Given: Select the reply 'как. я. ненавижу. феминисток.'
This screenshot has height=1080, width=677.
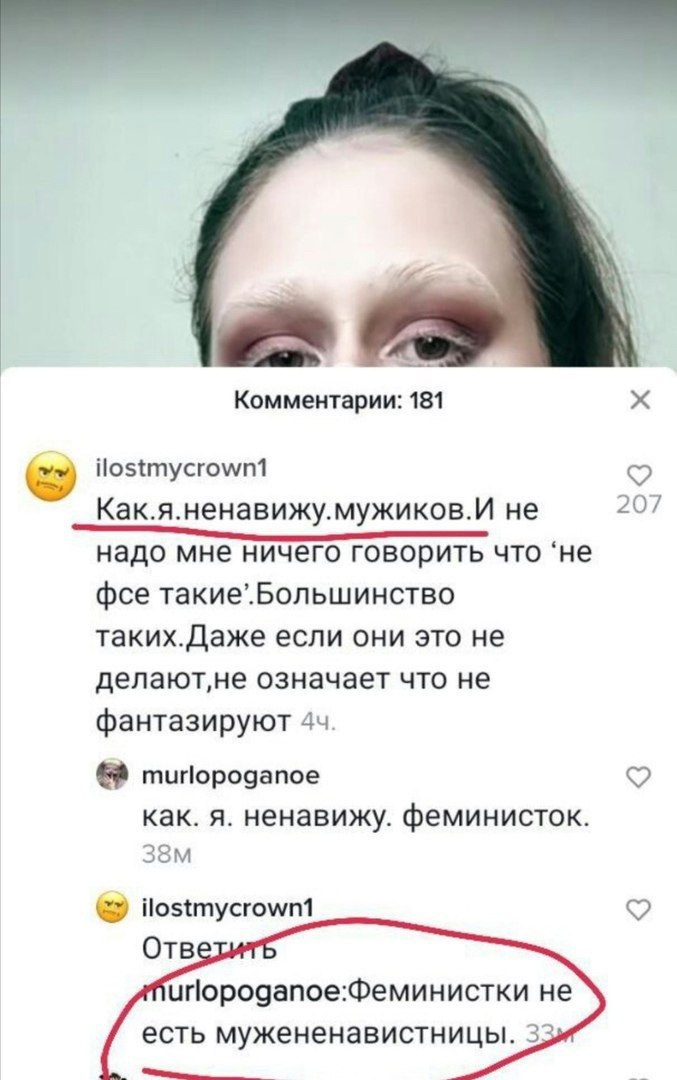Looking at the screenshot, I should (x=366, y=817).
